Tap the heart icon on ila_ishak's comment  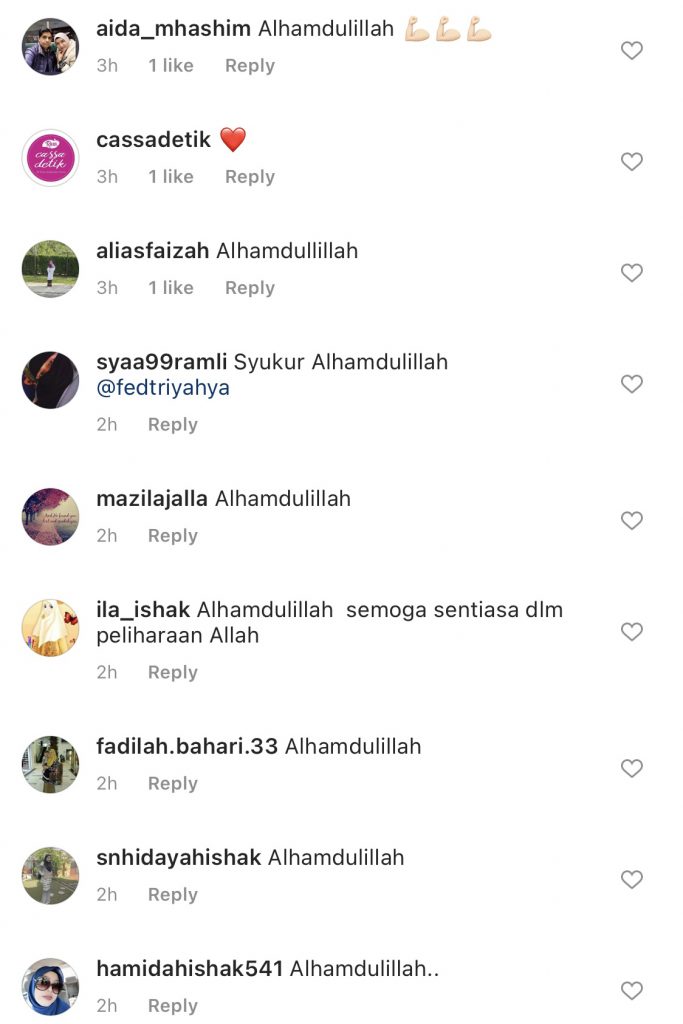[631, 632]
